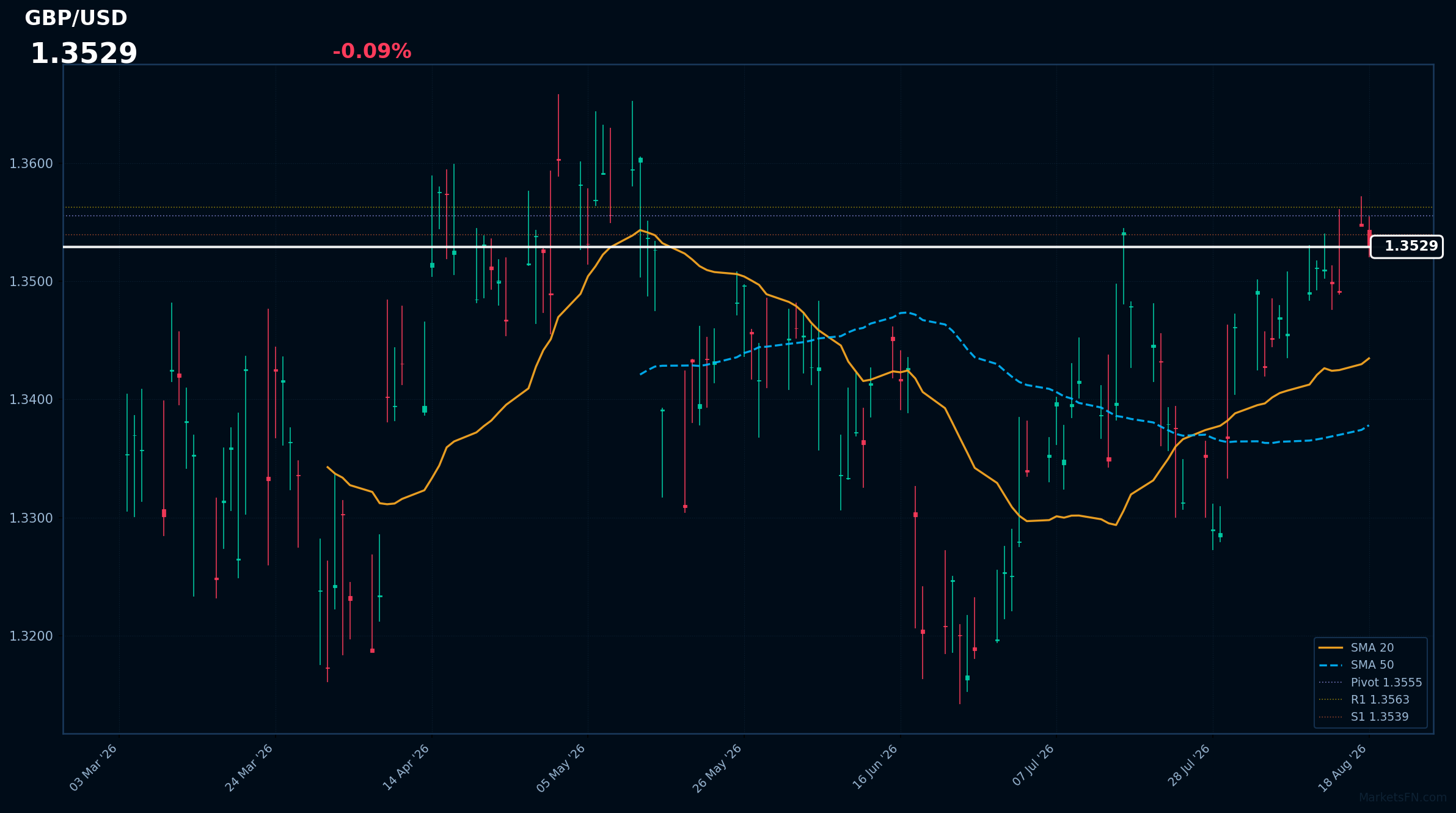Screen dimensions: 1456x813
Task: Select the large 1.3529 price readout
Action: pos(84,54)
